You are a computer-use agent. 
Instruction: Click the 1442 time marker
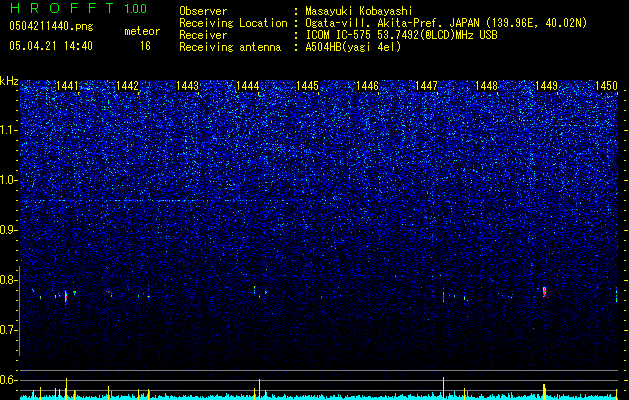coord(127,86)
